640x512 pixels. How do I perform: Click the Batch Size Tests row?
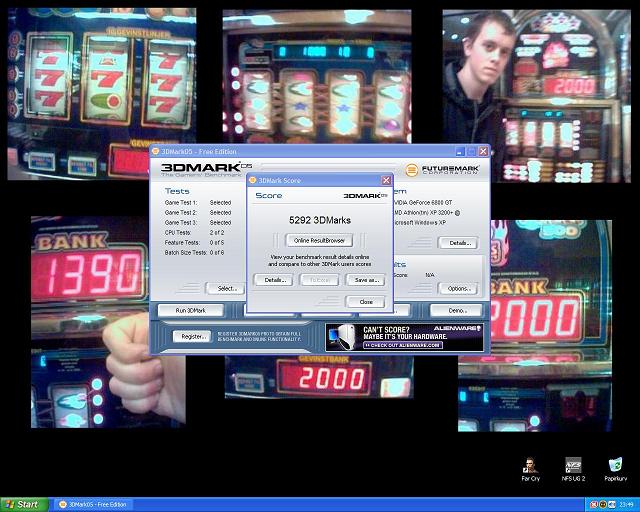(x=194, y=252)
